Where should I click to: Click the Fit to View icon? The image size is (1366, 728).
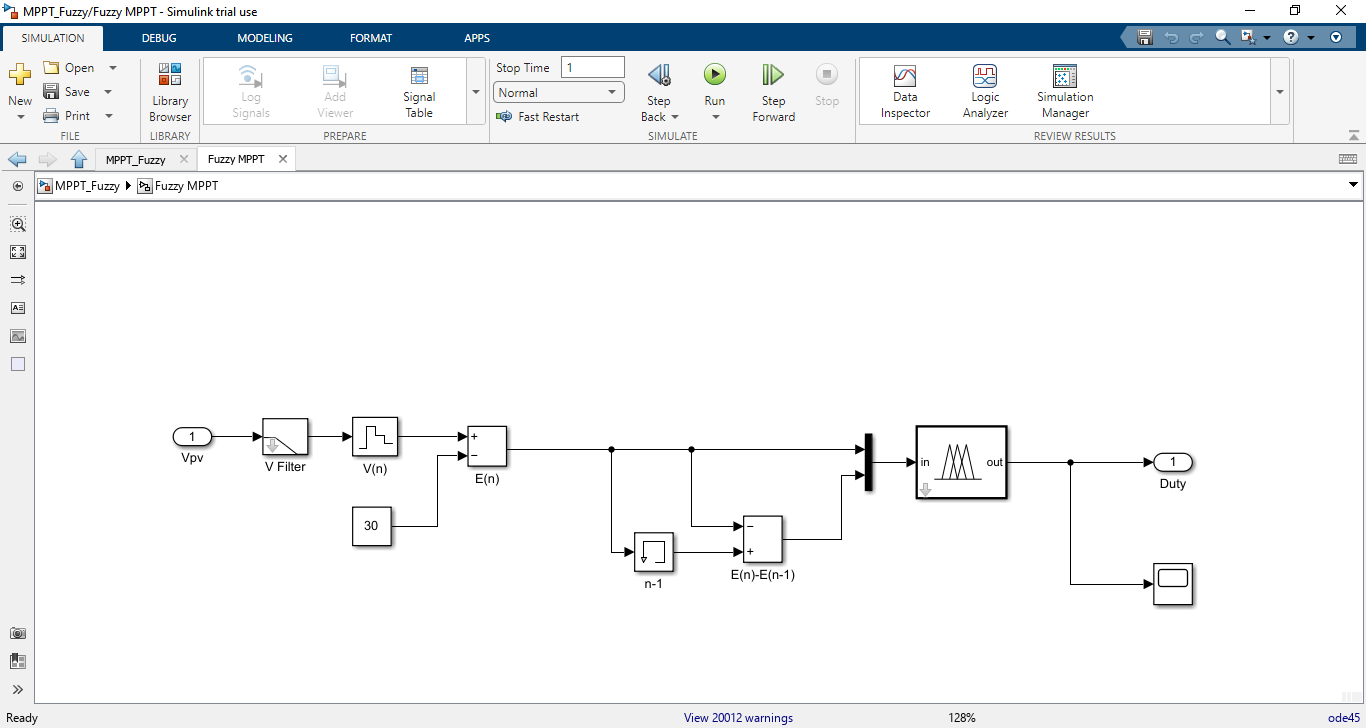point(17,252)
